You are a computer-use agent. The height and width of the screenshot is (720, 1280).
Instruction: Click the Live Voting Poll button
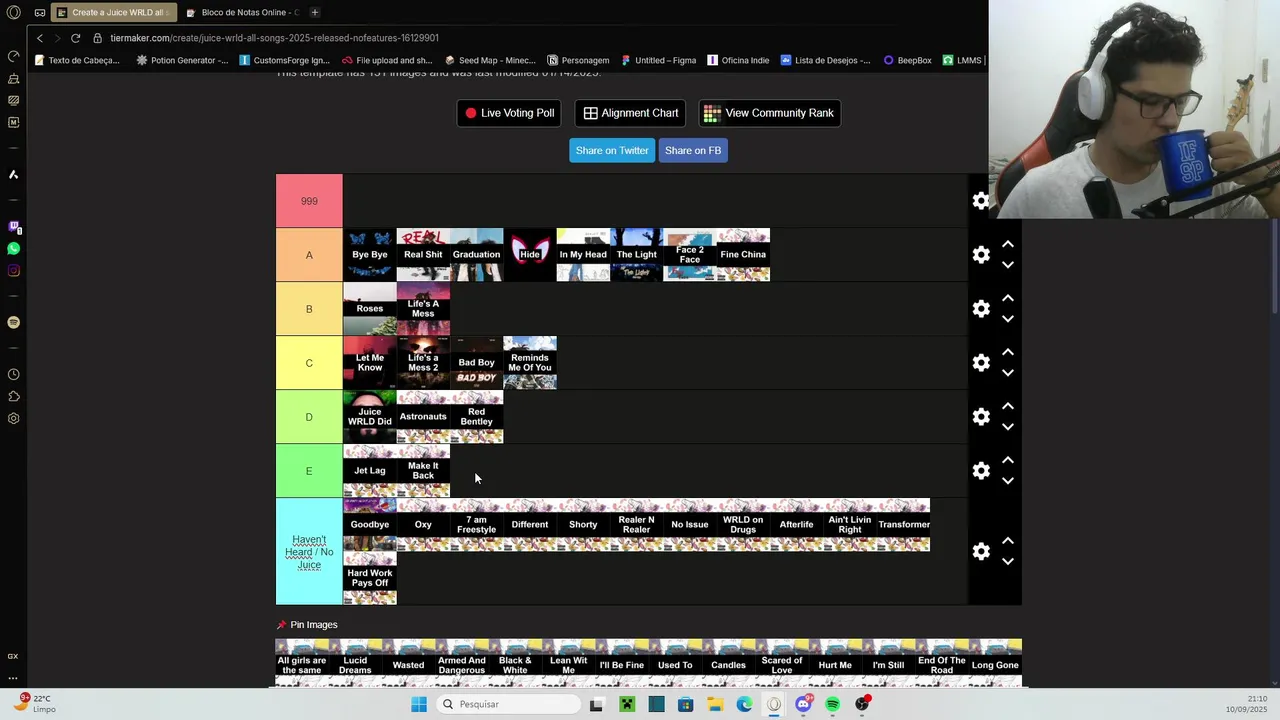tap(509, 113)
